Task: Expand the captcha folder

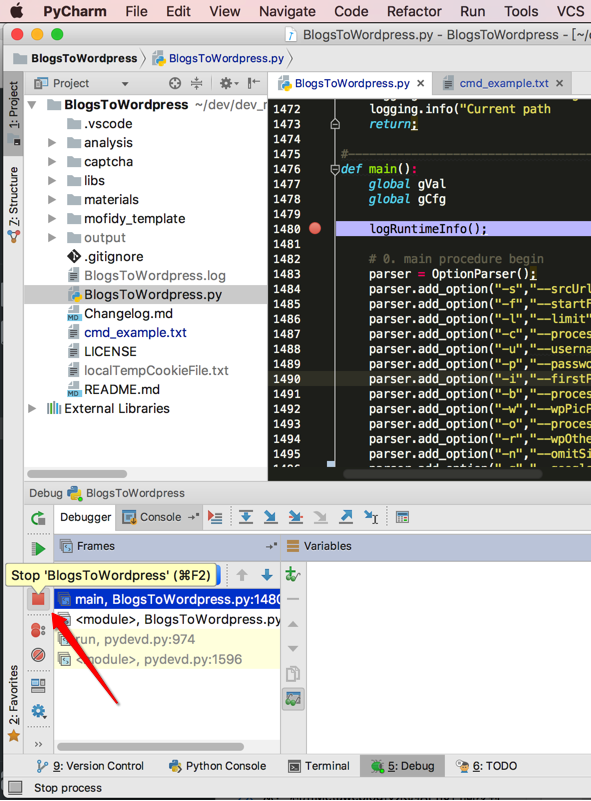Action: click(52, 161)
